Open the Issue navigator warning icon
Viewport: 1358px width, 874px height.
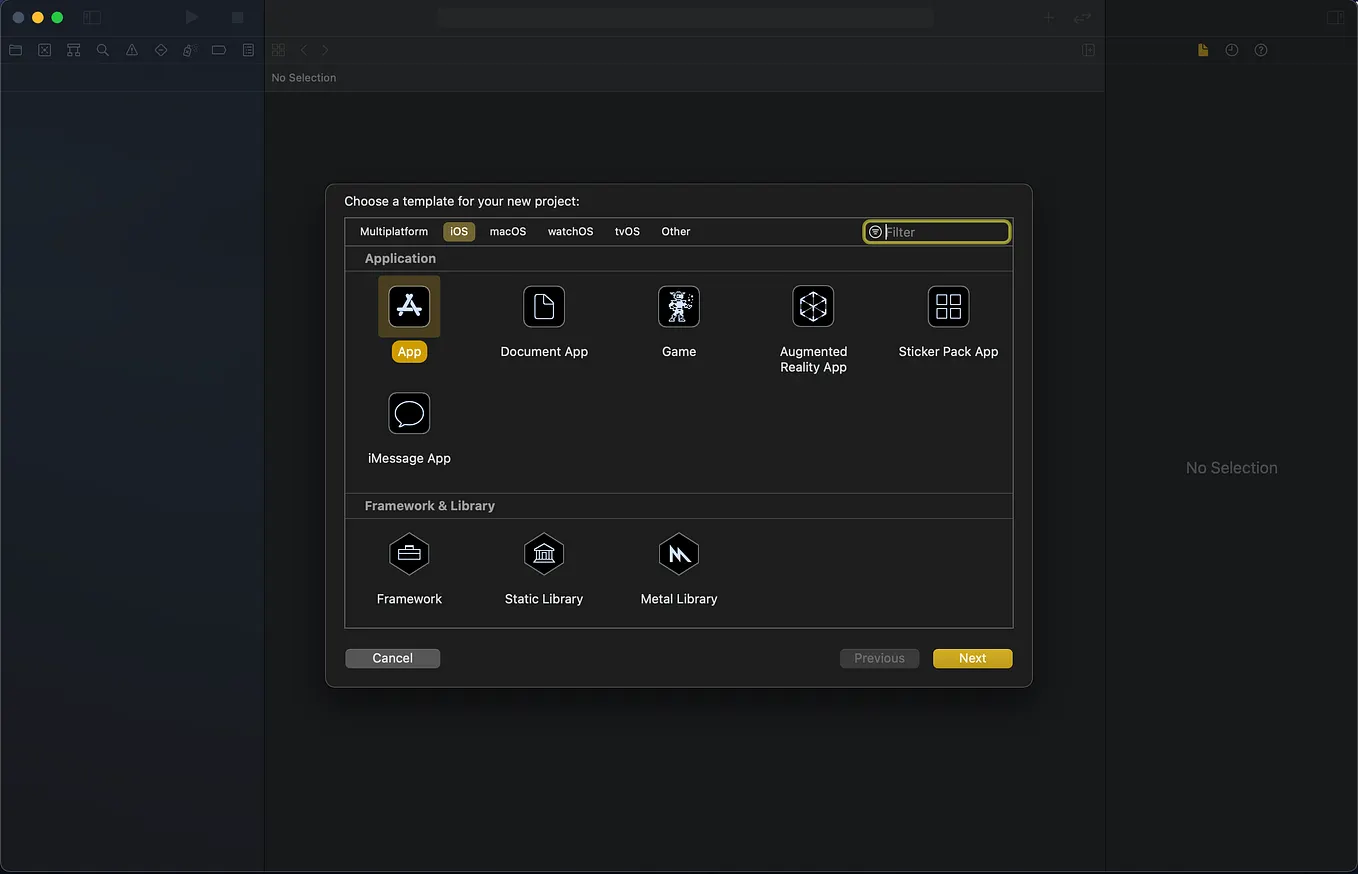(131, 50)
